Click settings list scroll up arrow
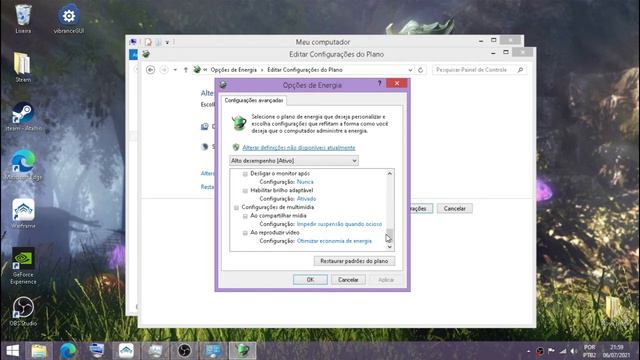The width and height of the screenshot is (640, 360). click(x=389, y=173)
